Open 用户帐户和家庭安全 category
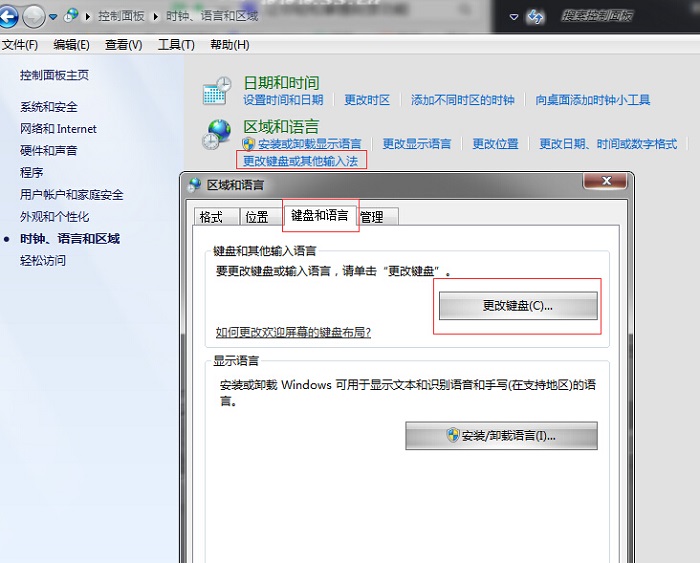The width and height of the screenshot is (700, 563). (71, 195)
